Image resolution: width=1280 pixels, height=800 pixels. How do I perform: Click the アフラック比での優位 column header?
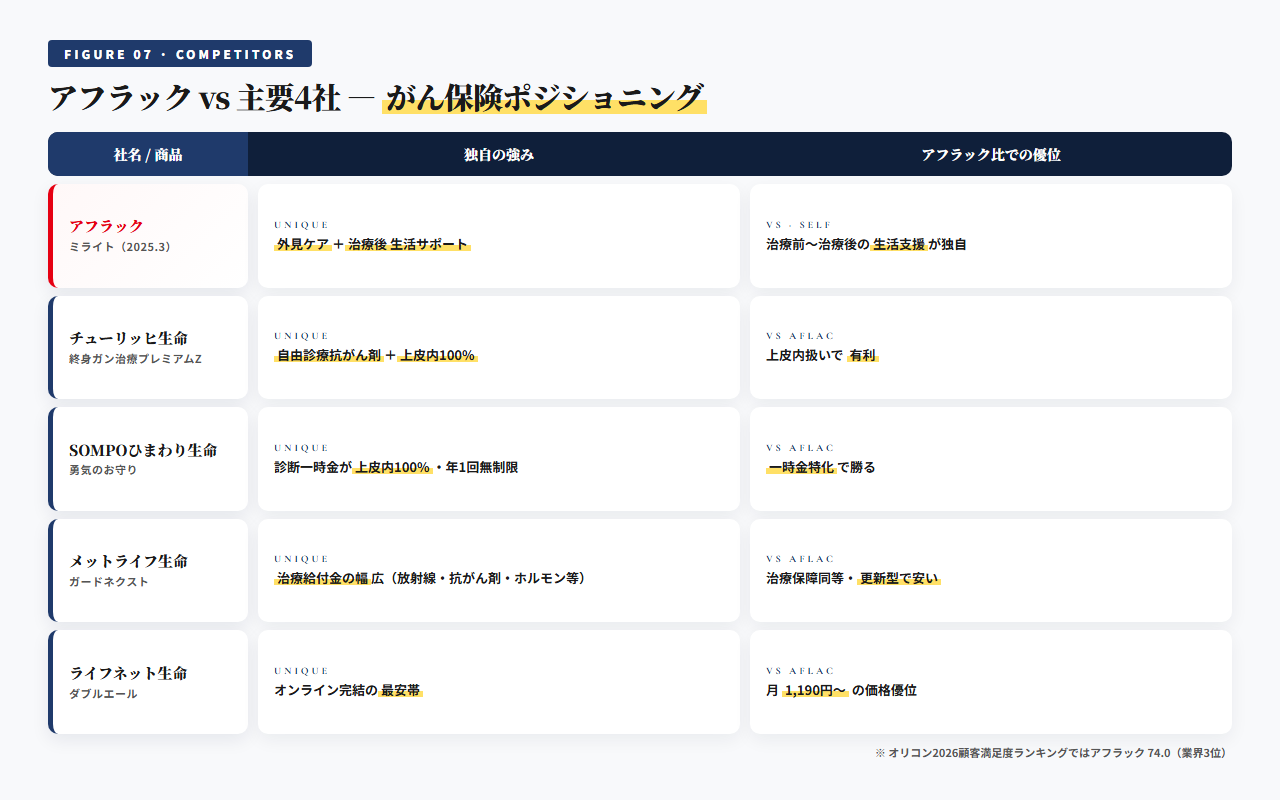tap(989, 154)
